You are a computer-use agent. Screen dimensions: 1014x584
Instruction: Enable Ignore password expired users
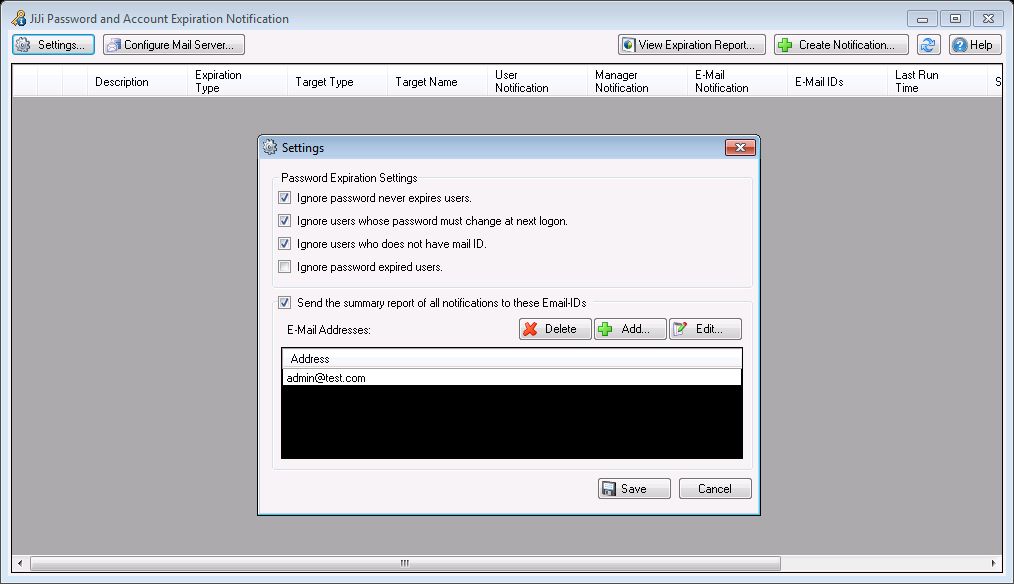[x=285, y=267]
